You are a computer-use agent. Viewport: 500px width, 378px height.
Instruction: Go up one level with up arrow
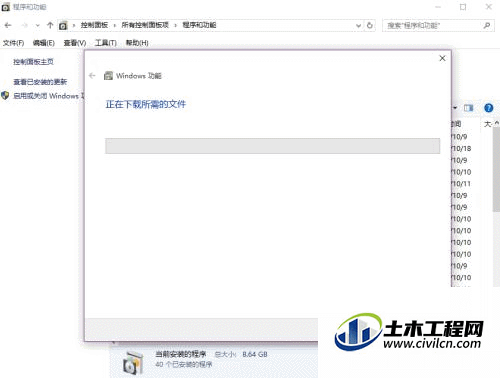[x=50, y=25]
